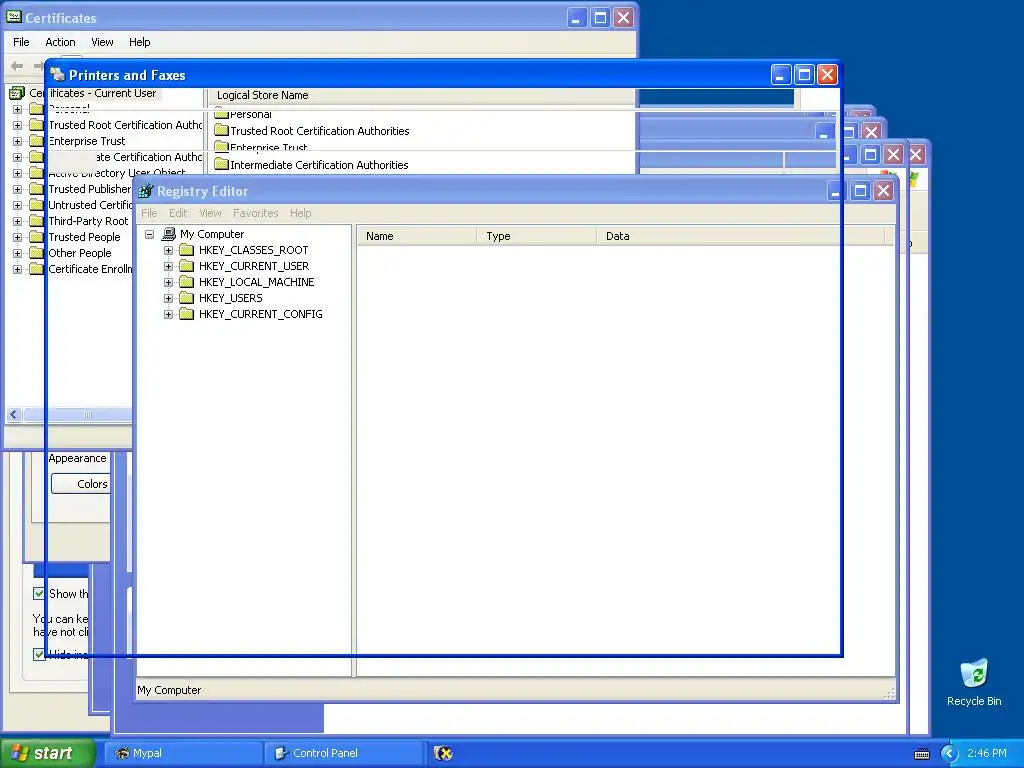Click the Type column header in Registry Editor
Viewport: 1024px width, 768px height.
536,236
